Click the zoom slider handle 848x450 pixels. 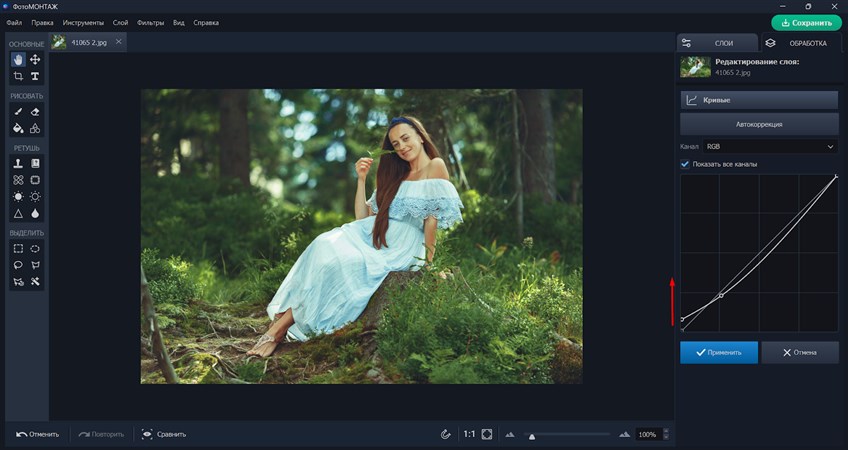click(x=531, y=436)
